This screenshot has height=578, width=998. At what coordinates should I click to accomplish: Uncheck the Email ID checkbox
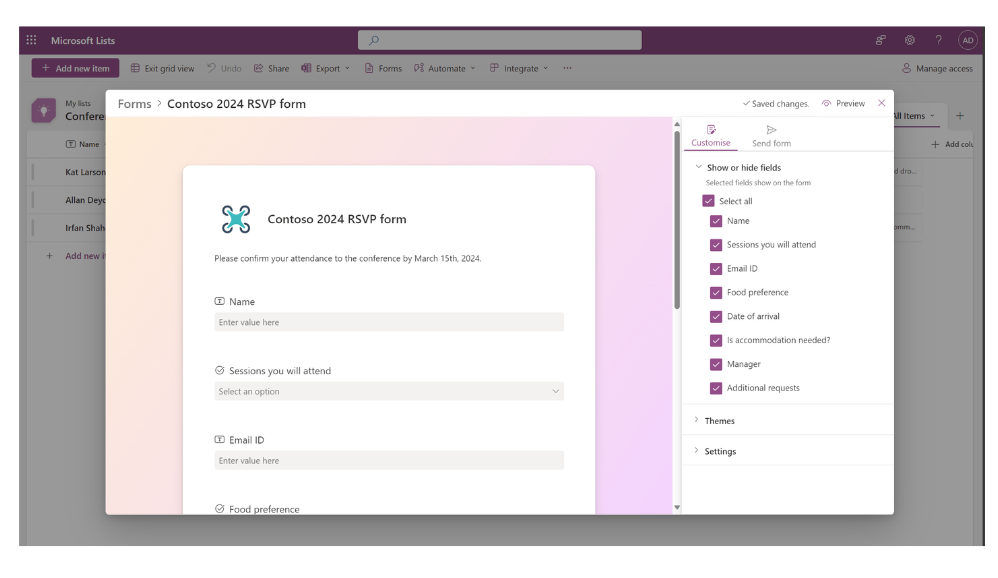716,269
